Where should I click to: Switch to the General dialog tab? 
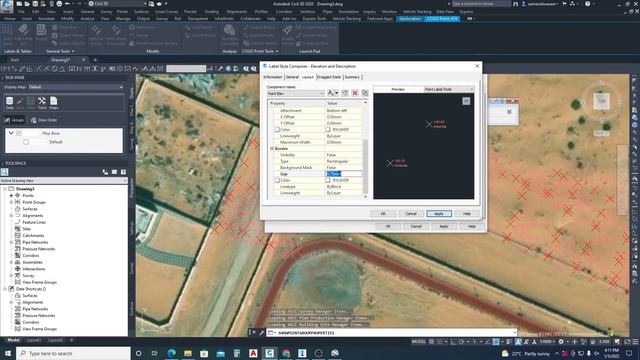click(292, 77)
